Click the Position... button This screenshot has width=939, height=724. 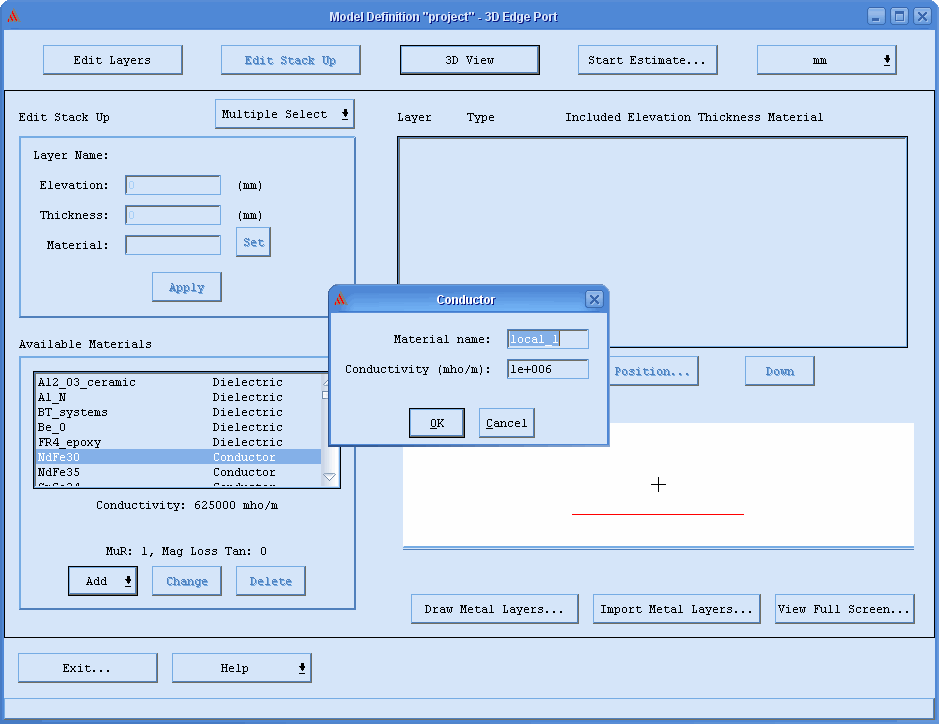point(653,371)
